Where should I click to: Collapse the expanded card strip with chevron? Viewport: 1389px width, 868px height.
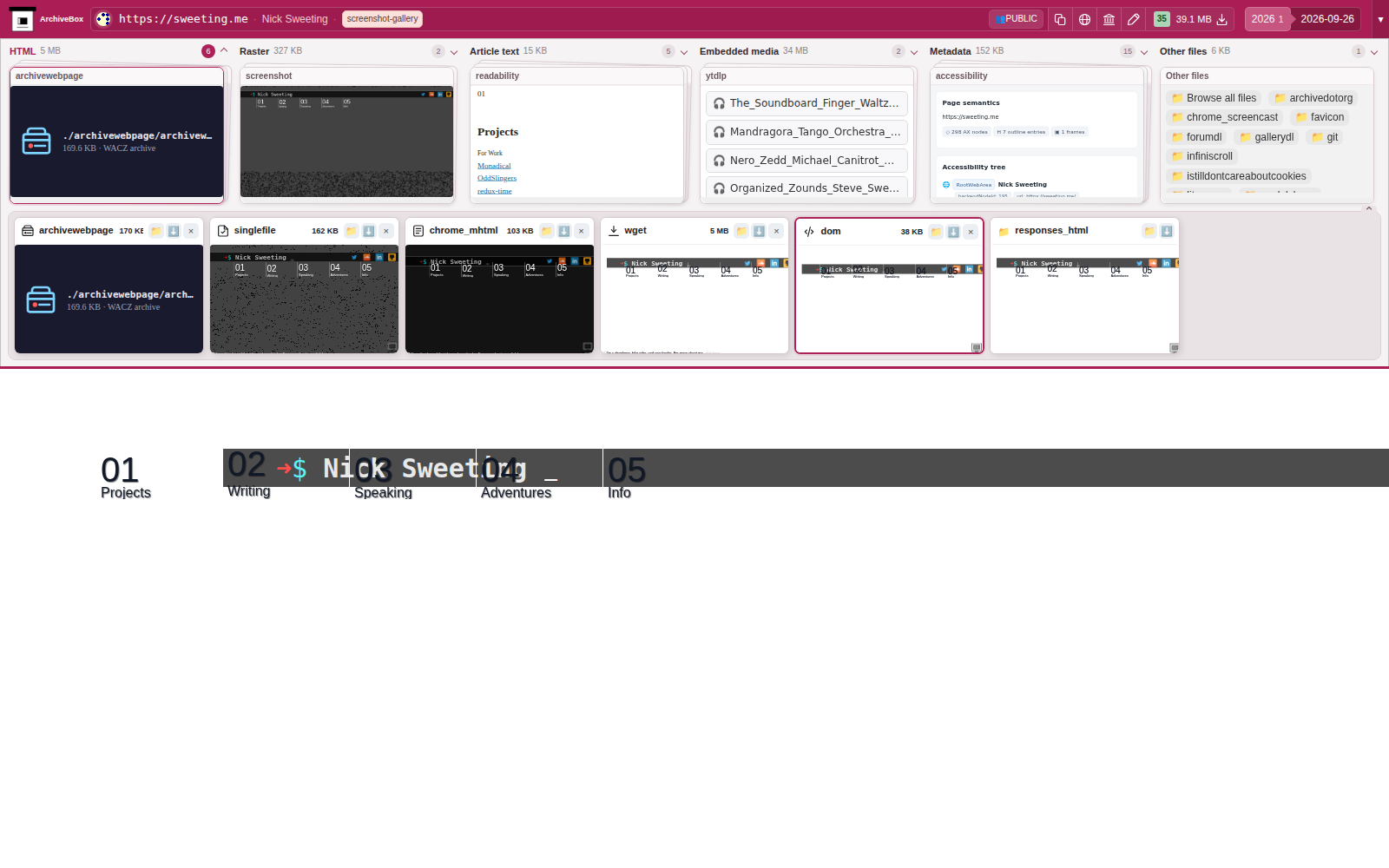[x=1369, y=208]
